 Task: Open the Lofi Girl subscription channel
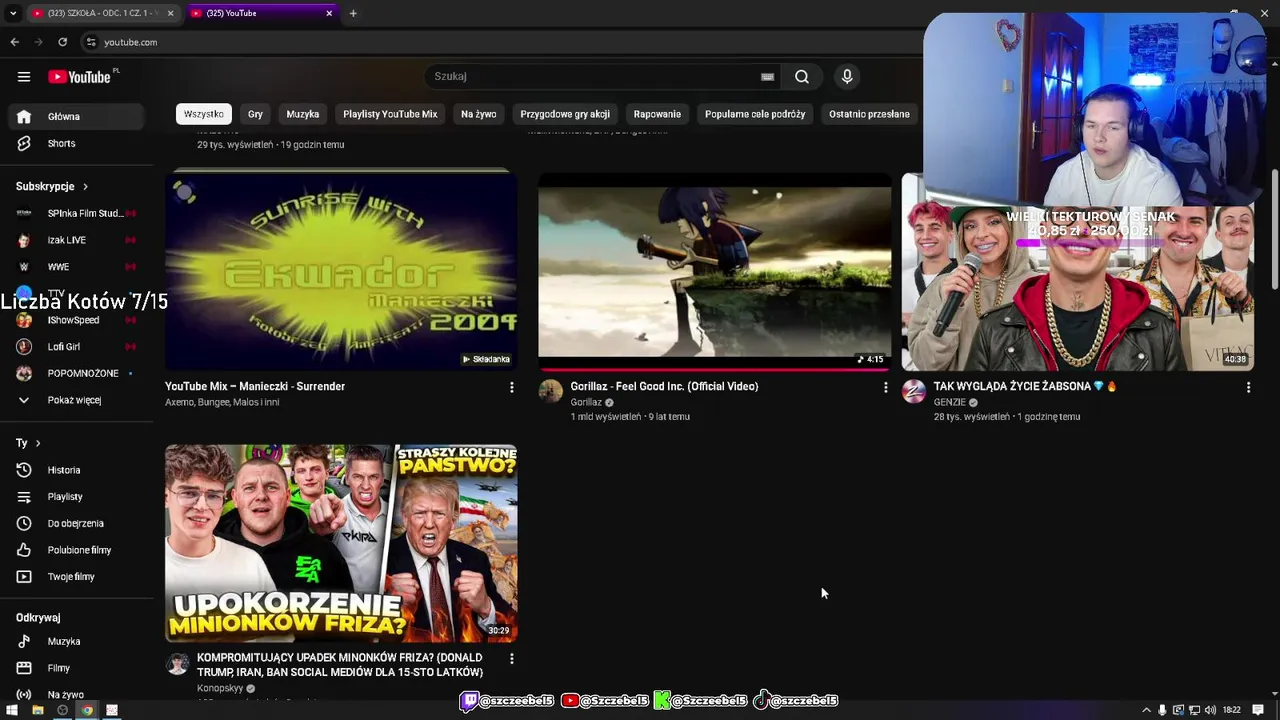coord(78,347)
